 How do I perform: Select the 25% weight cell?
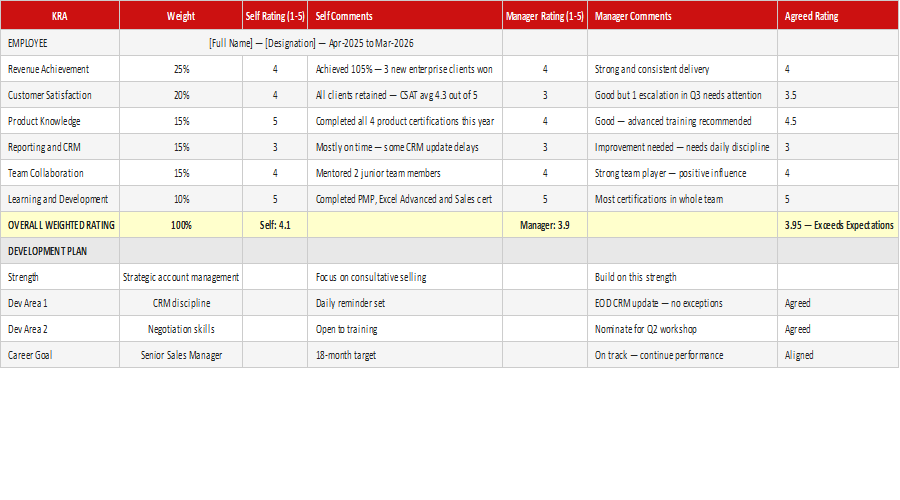coord(181,69)
